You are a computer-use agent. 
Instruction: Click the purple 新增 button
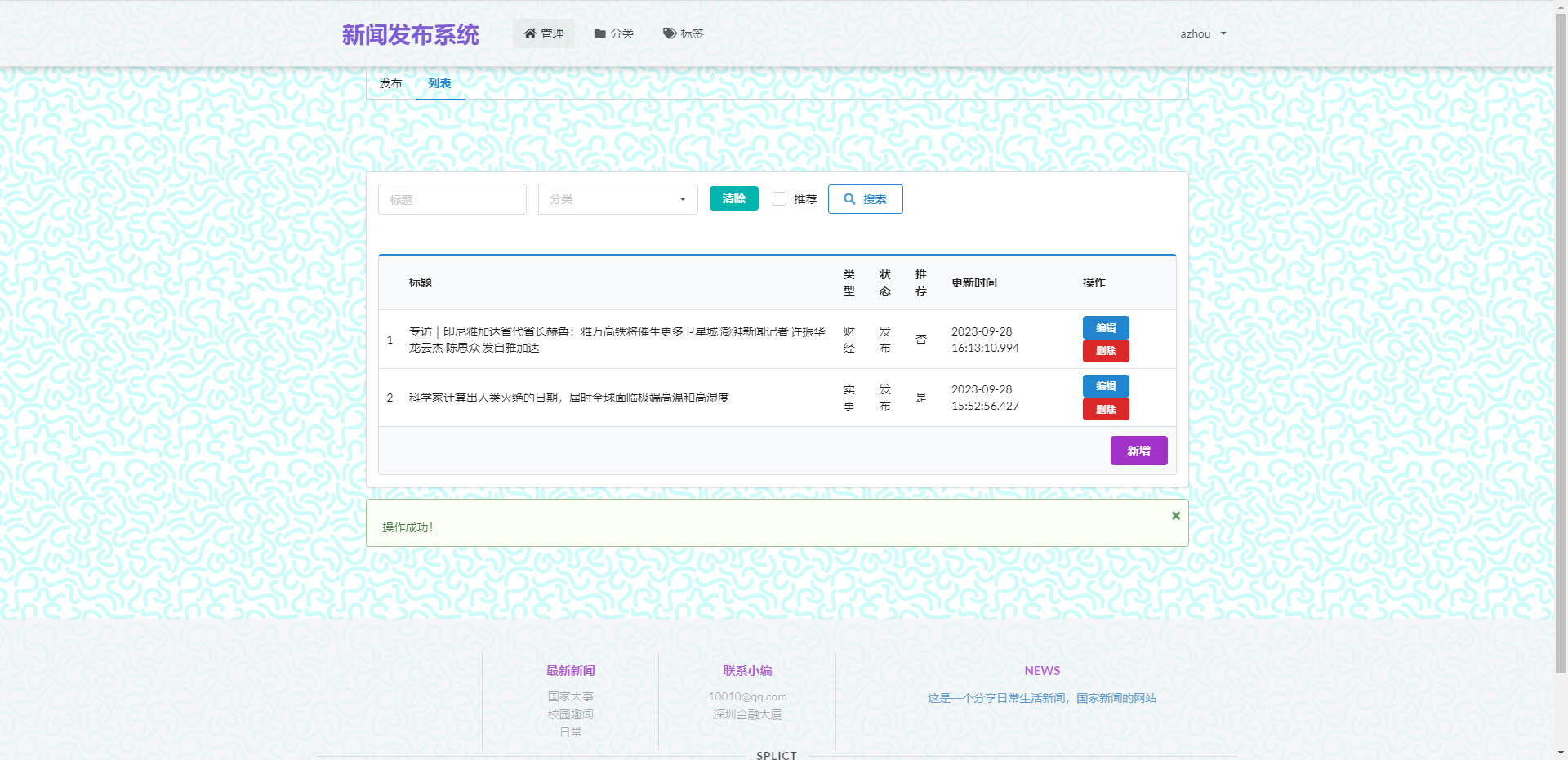point(1138,451)
